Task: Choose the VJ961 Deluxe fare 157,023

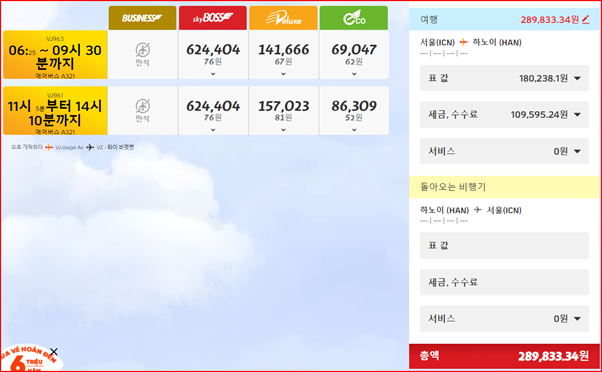Action: coord(283,111)
